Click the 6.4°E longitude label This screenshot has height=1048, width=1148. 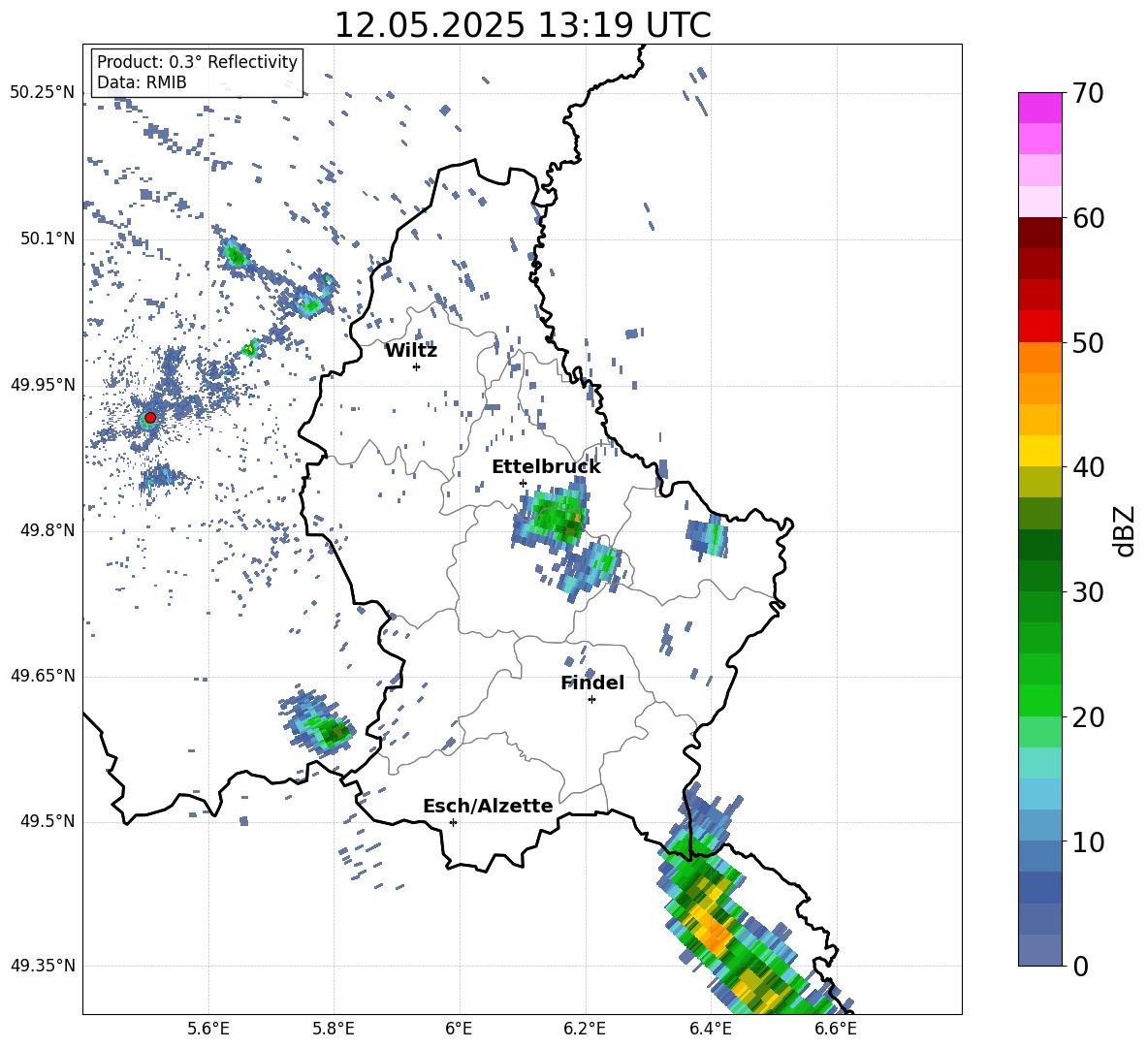tap(710, 1029)
